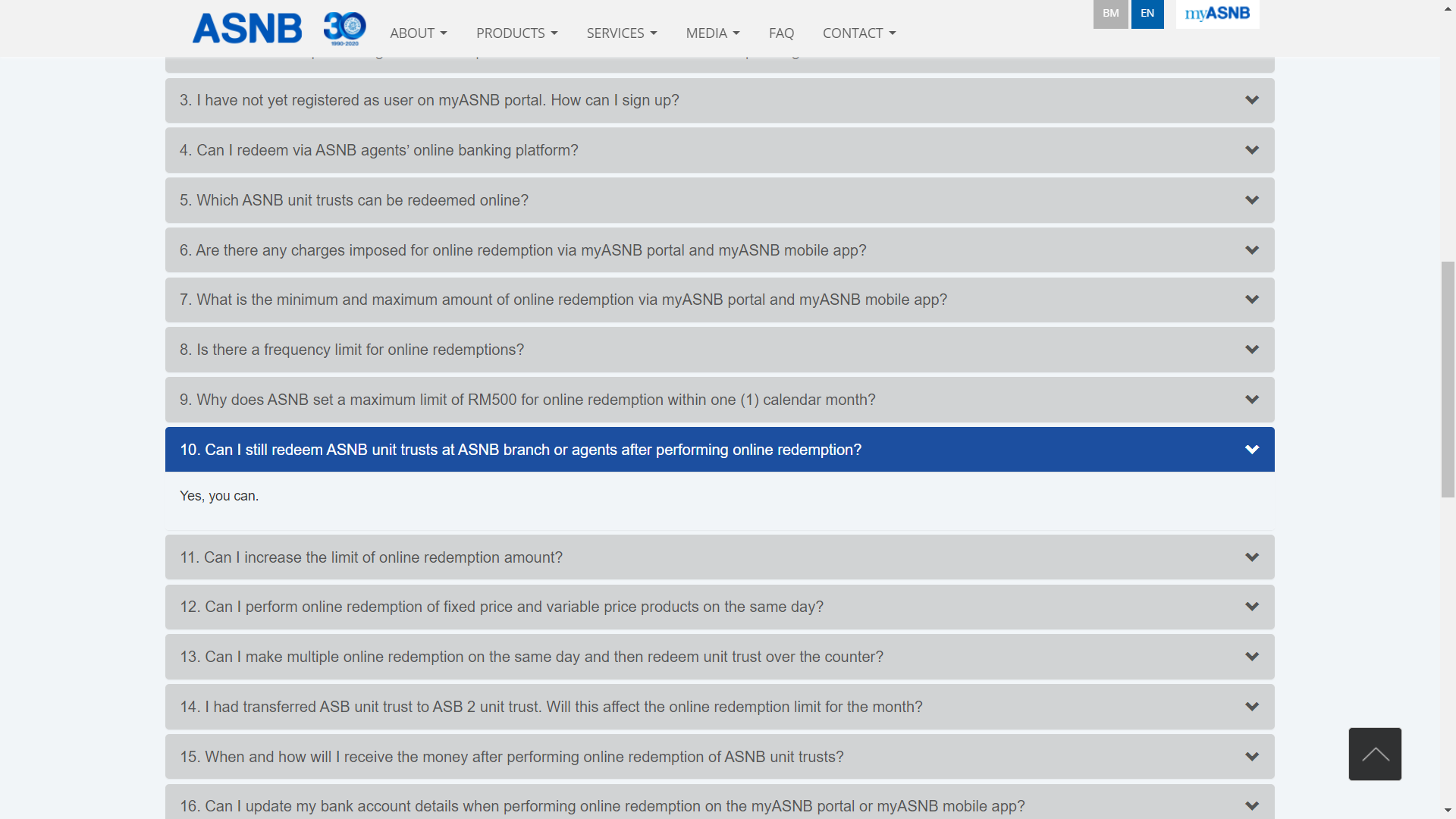Screen dimensions: 1456x819
Task: Expand question 7 on minimum and maximum amount
Action: click(x=720, y=300)
